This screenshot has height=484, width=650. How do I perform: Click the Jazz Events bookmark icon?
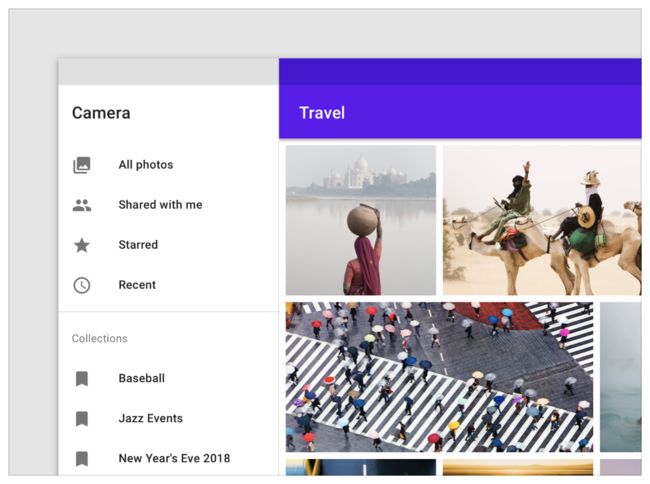(x=82, y=419)
